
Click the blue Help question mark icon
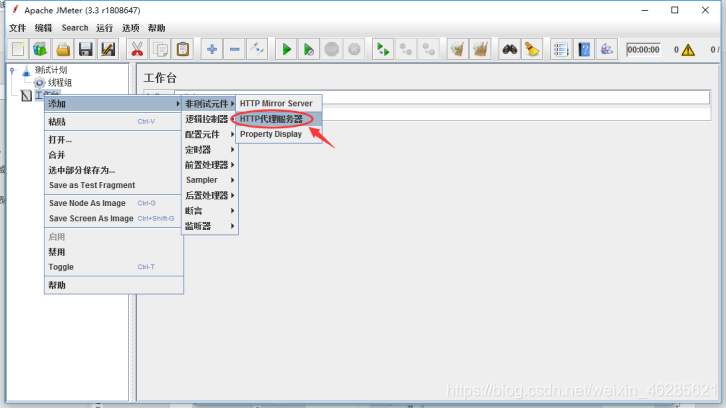pos(584,49)
